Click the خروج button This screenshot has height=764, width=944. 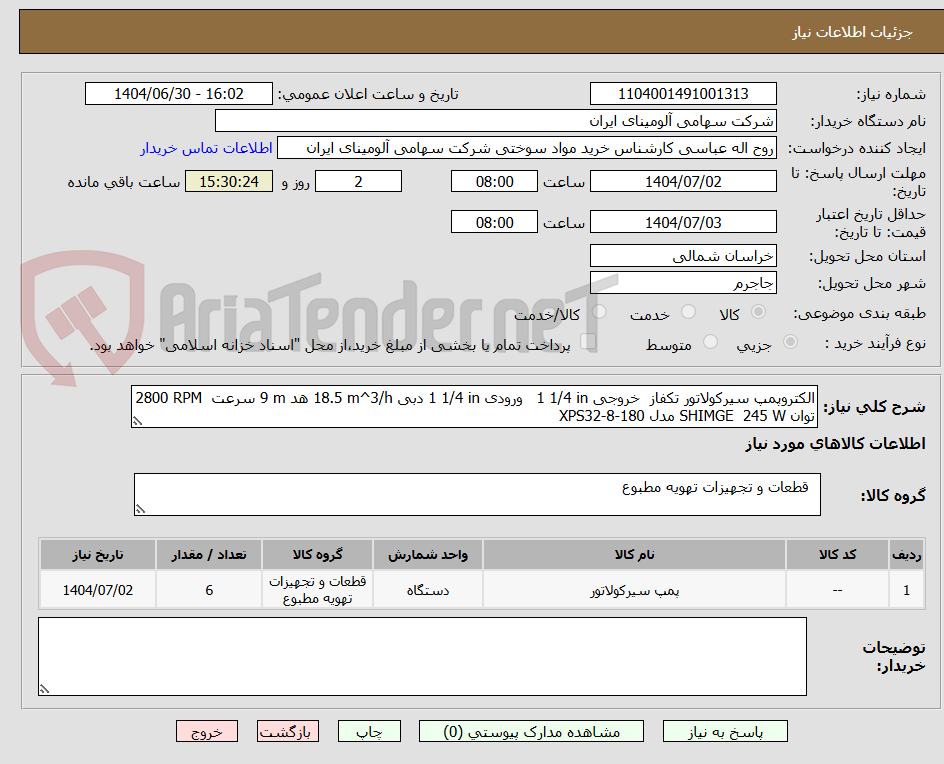click(x=207, y=731)
